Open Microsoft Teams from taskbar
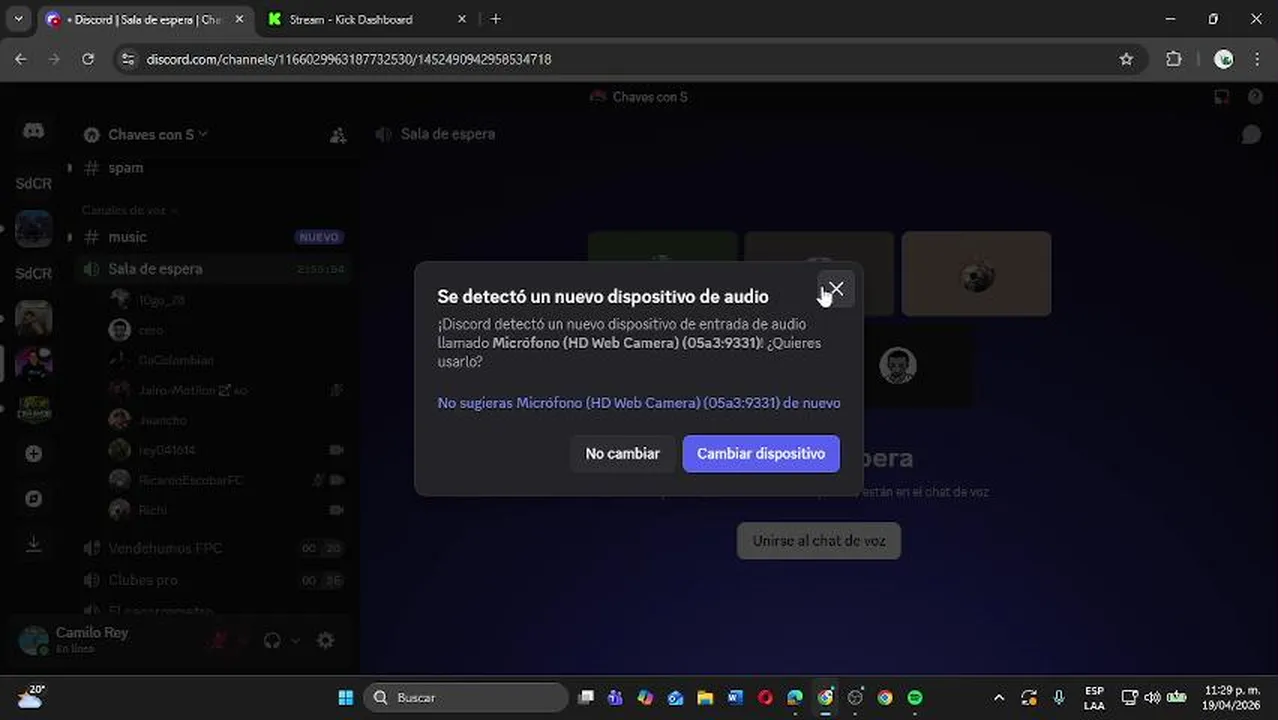This screenshot has height=720, width=1278. click(x=615, y=697)
